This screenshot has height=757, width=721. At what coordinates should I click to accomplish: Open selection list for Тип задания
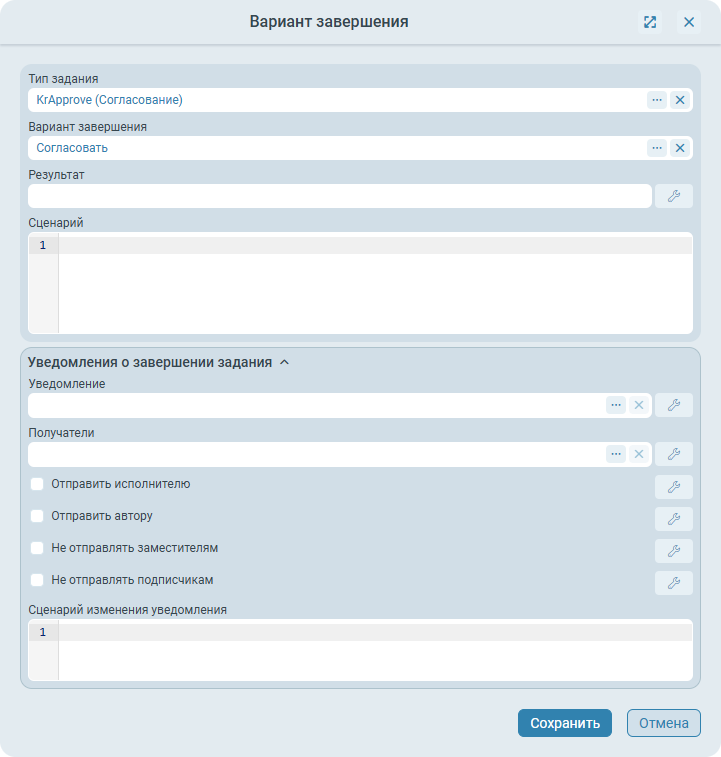(x=656, y=100)
